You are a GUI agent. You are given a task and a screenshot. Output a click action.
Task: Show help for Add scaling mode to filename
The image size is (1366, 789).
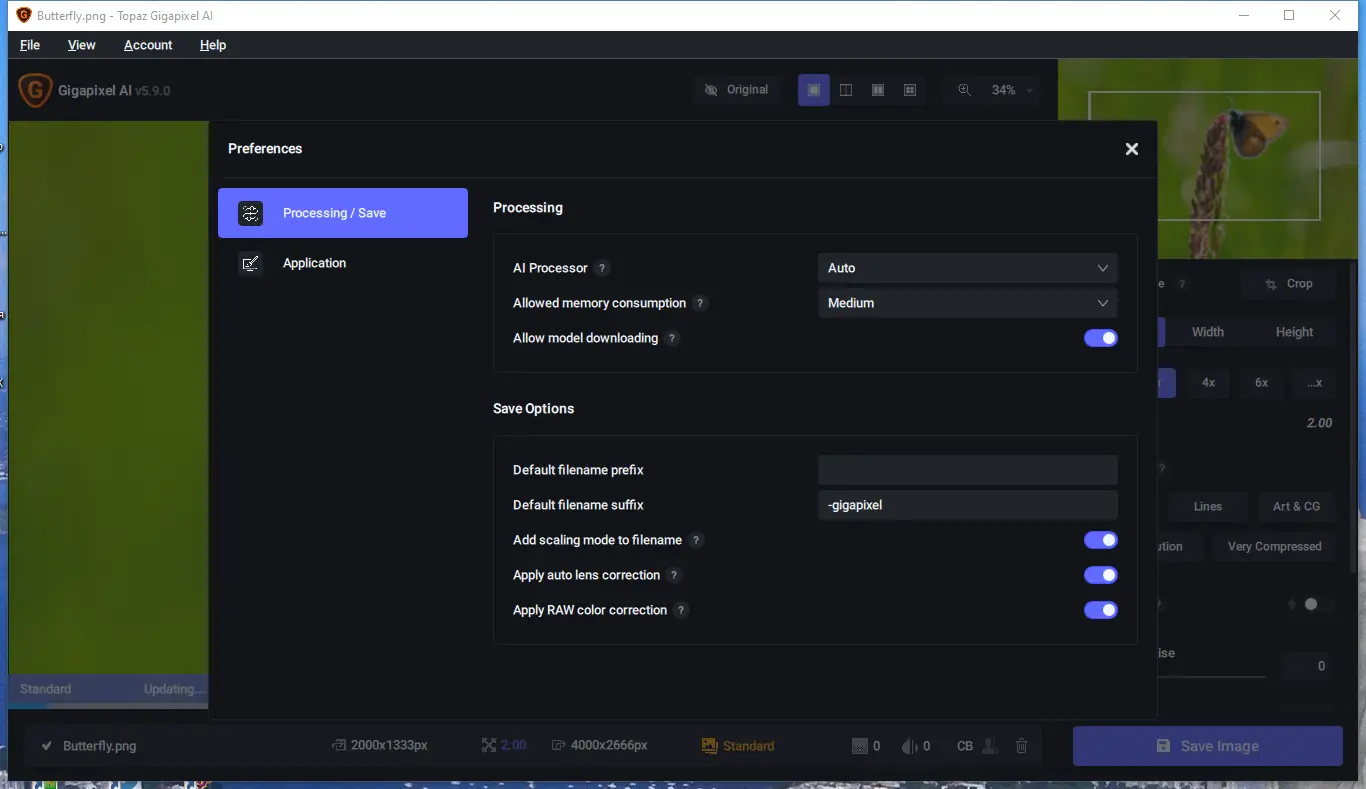coord(696,540)
